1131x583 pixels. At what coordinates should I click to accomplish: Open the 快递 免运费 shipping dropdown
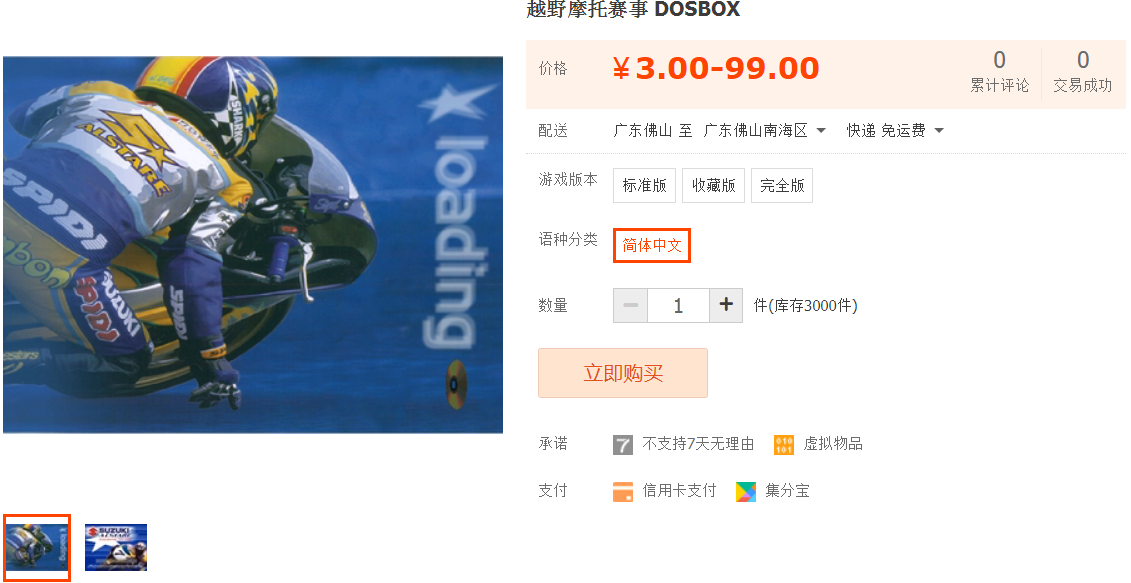coord(895,131)
